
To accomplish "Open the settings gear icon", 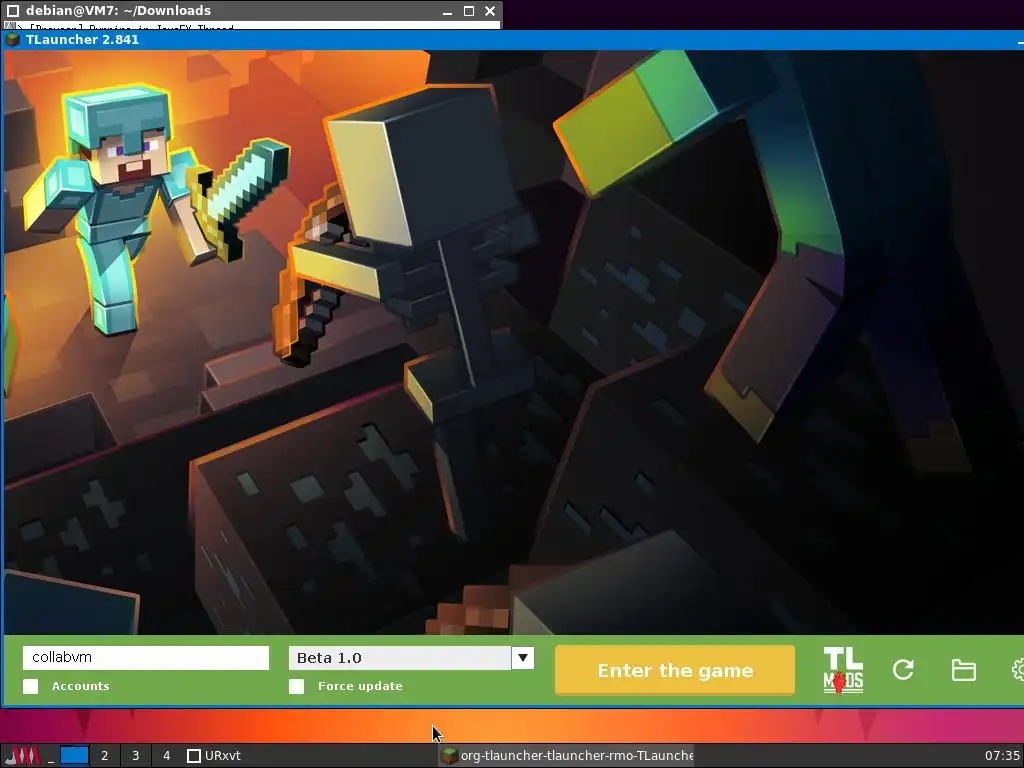I will tap(1017, 670).
